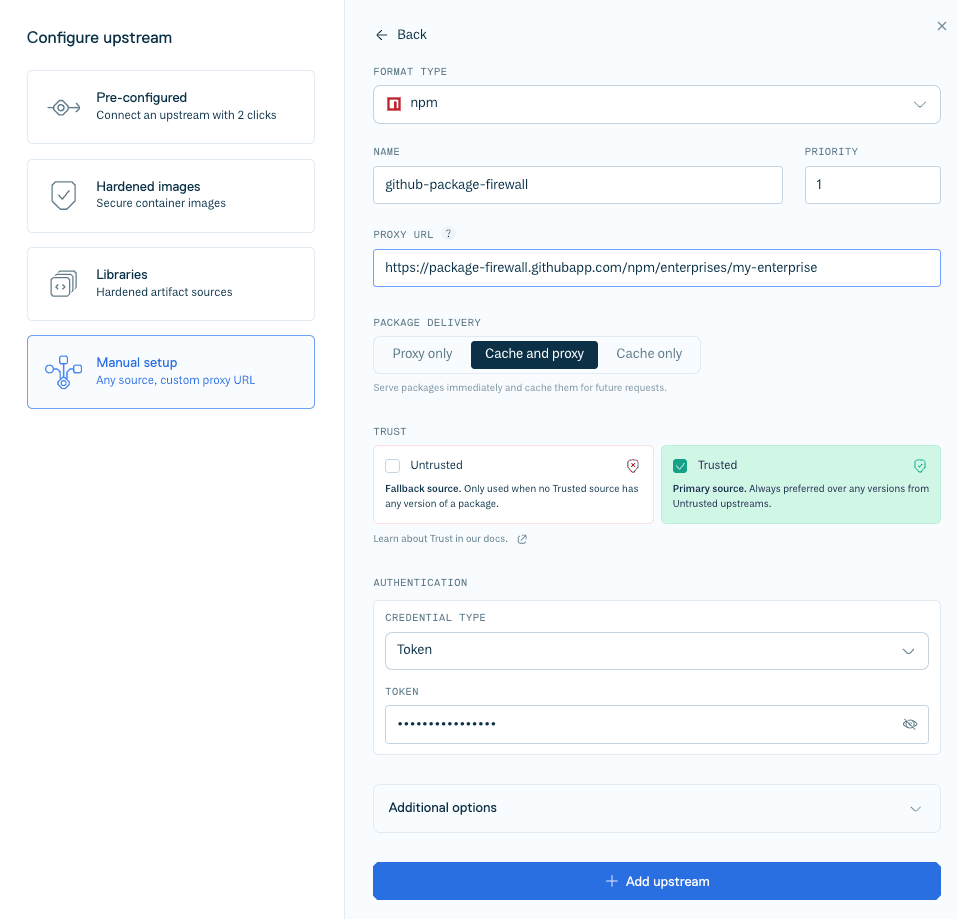Select Cache only delivery mode

pos(649,355)
